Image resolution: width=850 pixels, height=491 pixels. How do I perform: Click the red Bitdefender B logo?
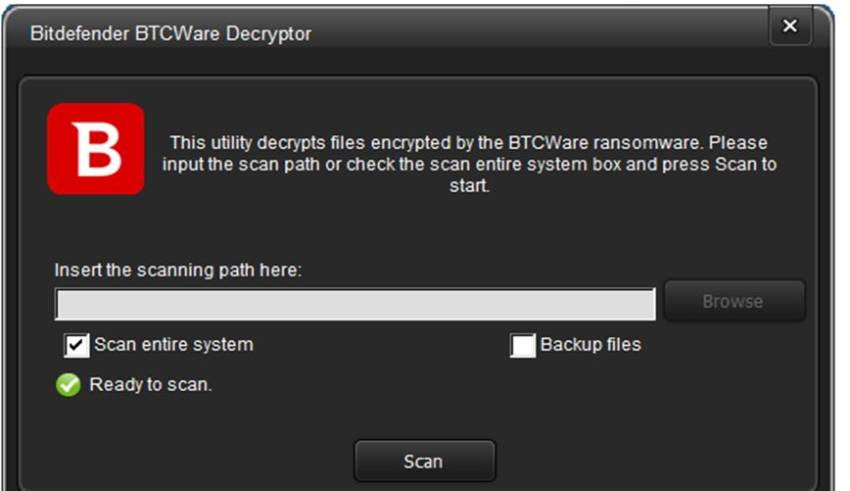pyautogui.click(x=95, y=148)
